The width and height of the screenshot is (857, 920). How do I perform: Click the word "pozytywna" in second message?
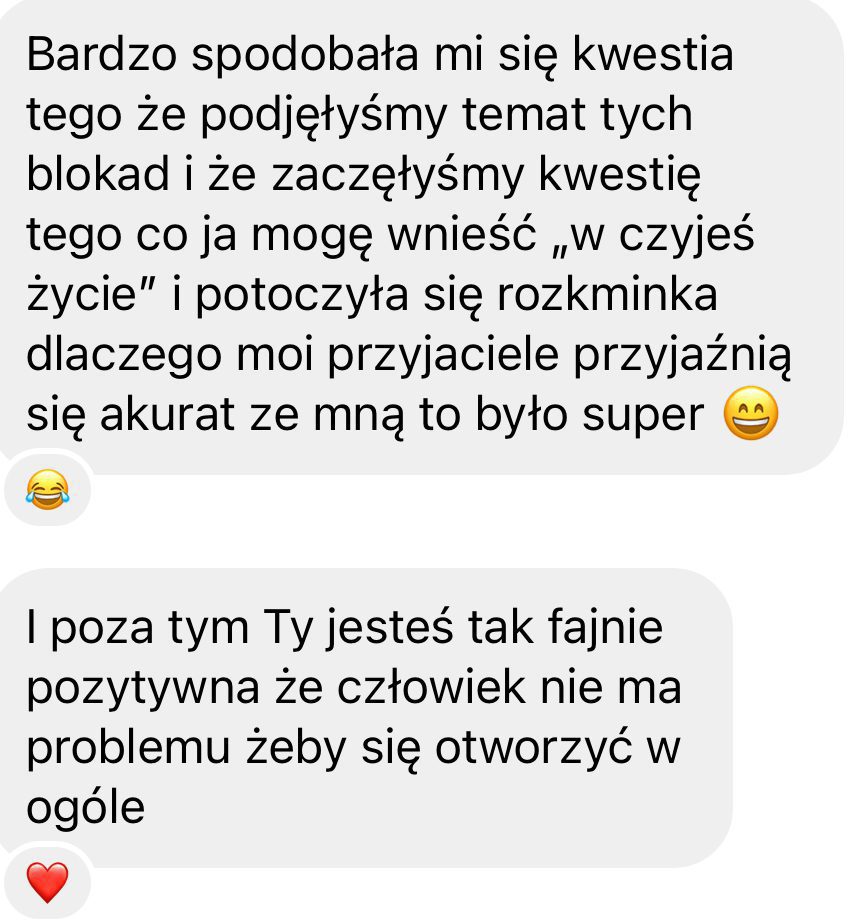pos(143,689)
